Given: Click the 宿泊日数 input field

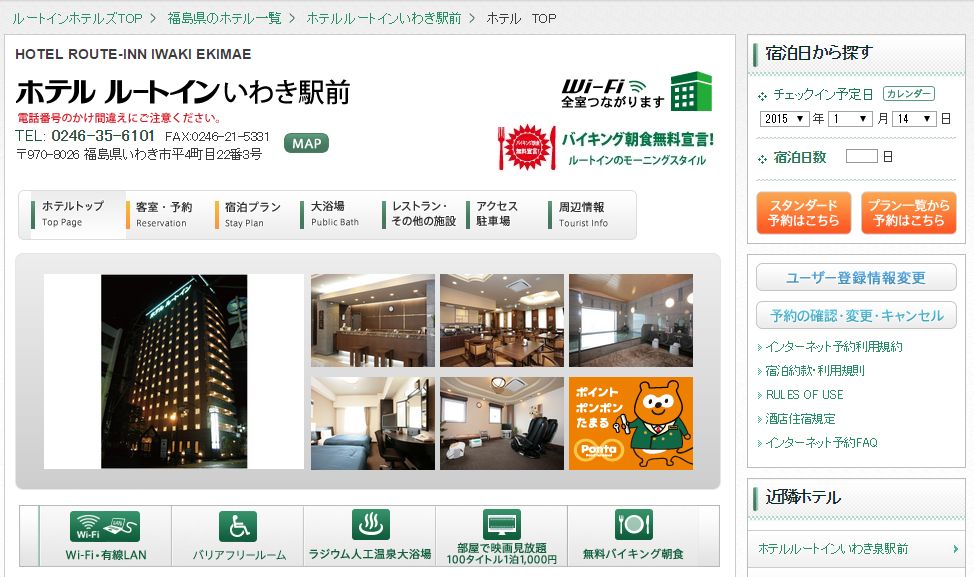Looking at the screenshot, I should [x=862, y=156].
